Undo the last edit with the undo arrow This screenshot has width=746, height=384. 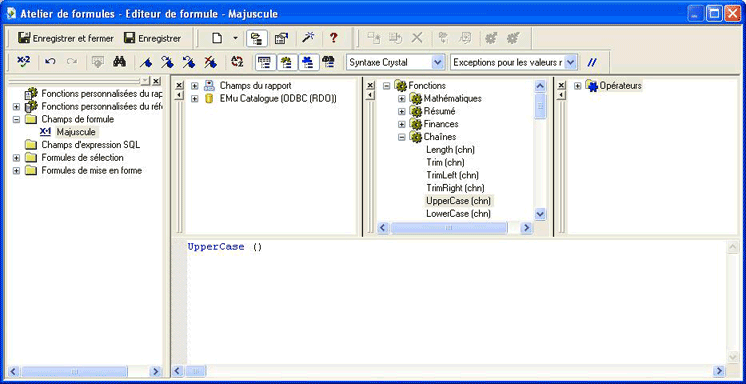[50, 62]
